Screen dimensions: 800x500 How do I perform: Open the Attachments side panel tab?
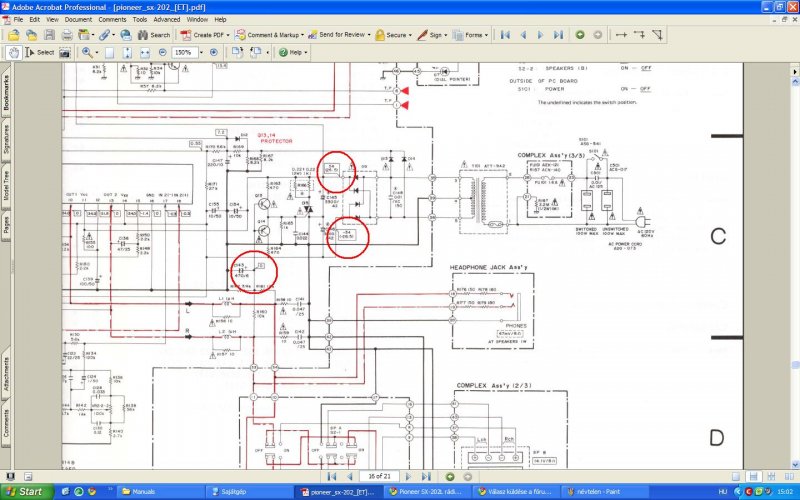coord(6,373)
